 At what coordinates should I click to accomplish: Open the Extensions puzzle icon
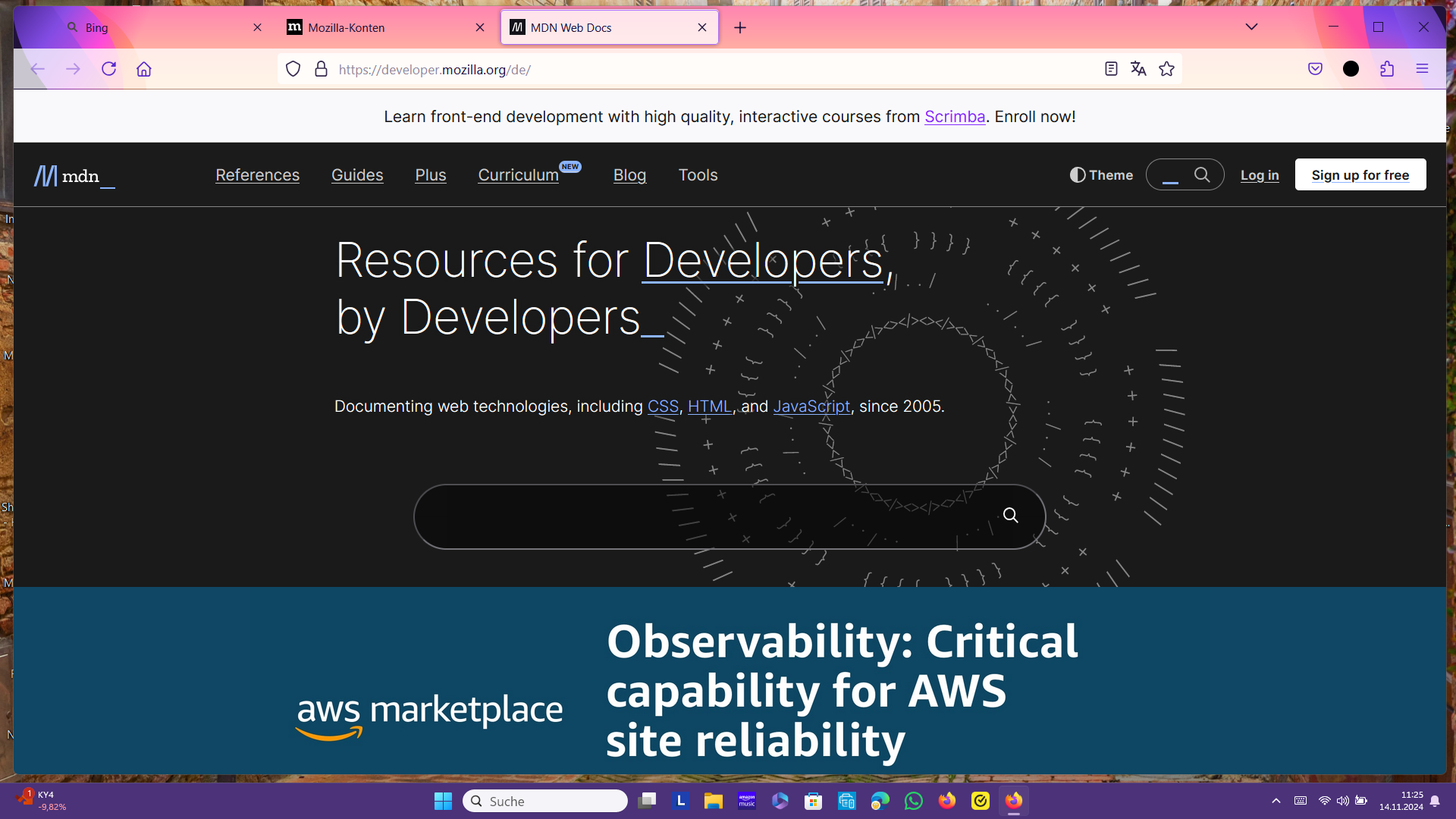point(1387,69)
